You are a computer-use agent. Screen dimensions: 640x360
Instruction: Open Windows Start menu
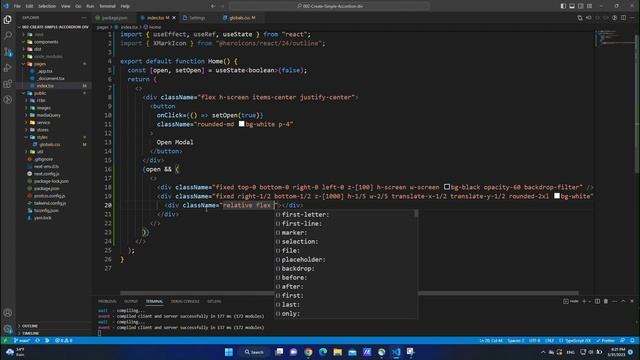click(x=229, y=352)
